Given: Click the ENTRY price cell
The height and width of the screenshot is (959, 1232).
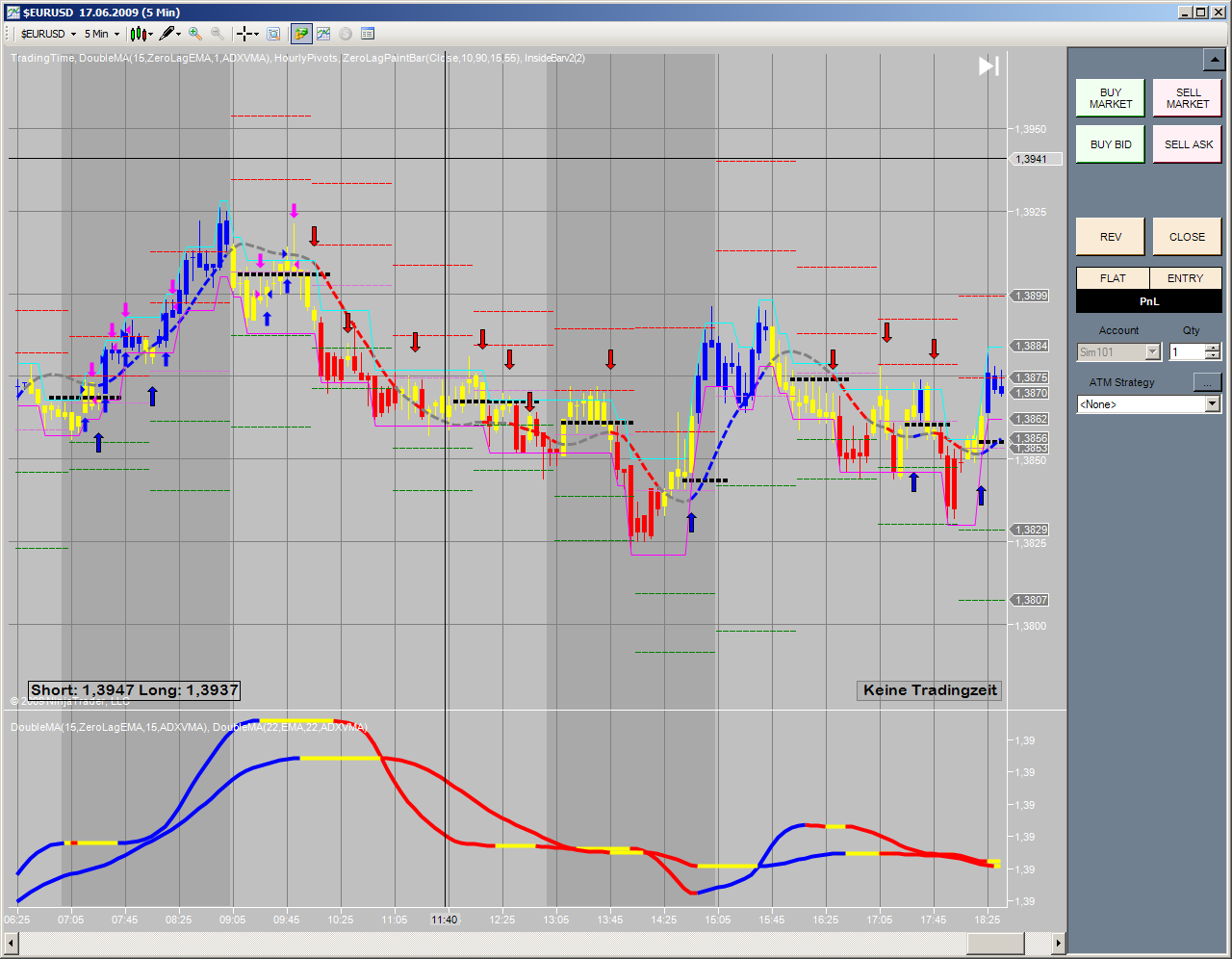Looking at the screenshot, I should tap(1186, 278).
